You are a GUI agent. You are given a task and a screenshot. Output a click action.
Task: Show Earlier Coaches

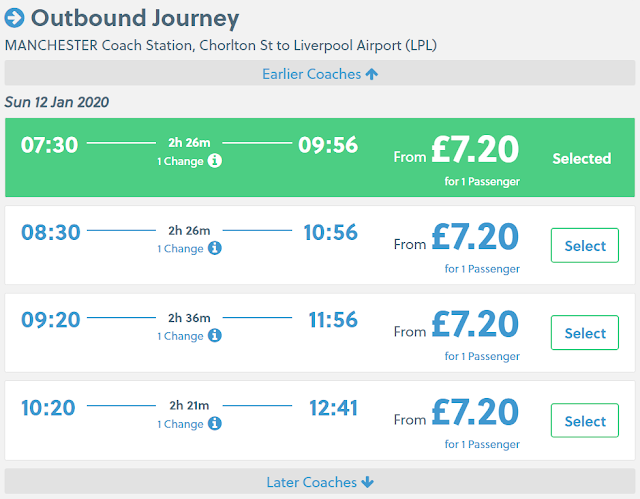(x=310, y=74)
